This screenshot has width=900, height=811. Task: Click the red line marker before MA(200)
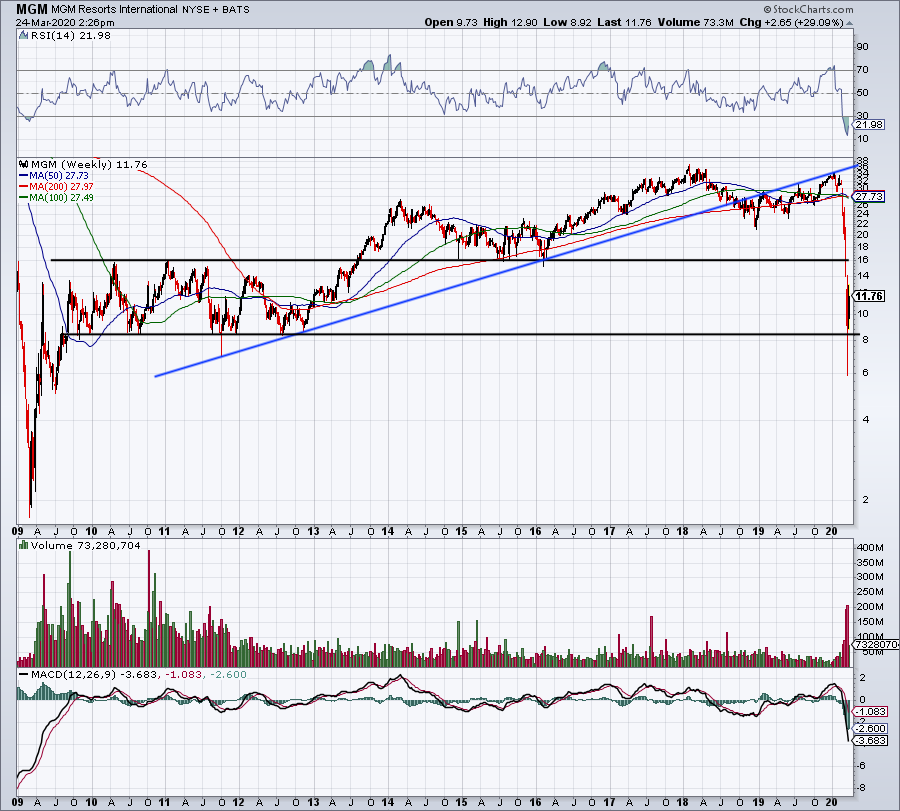coord(24,187)
